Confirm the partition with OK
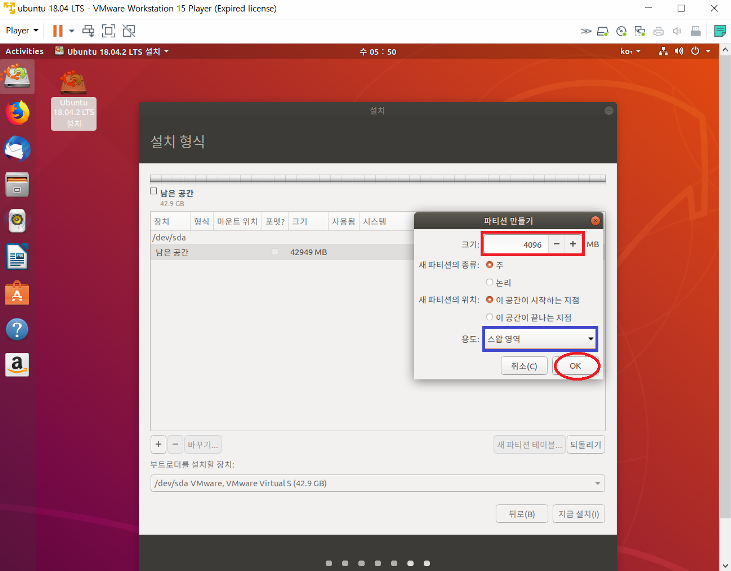The width and height of the screenshot is (731, 571). tap(575, 366)
